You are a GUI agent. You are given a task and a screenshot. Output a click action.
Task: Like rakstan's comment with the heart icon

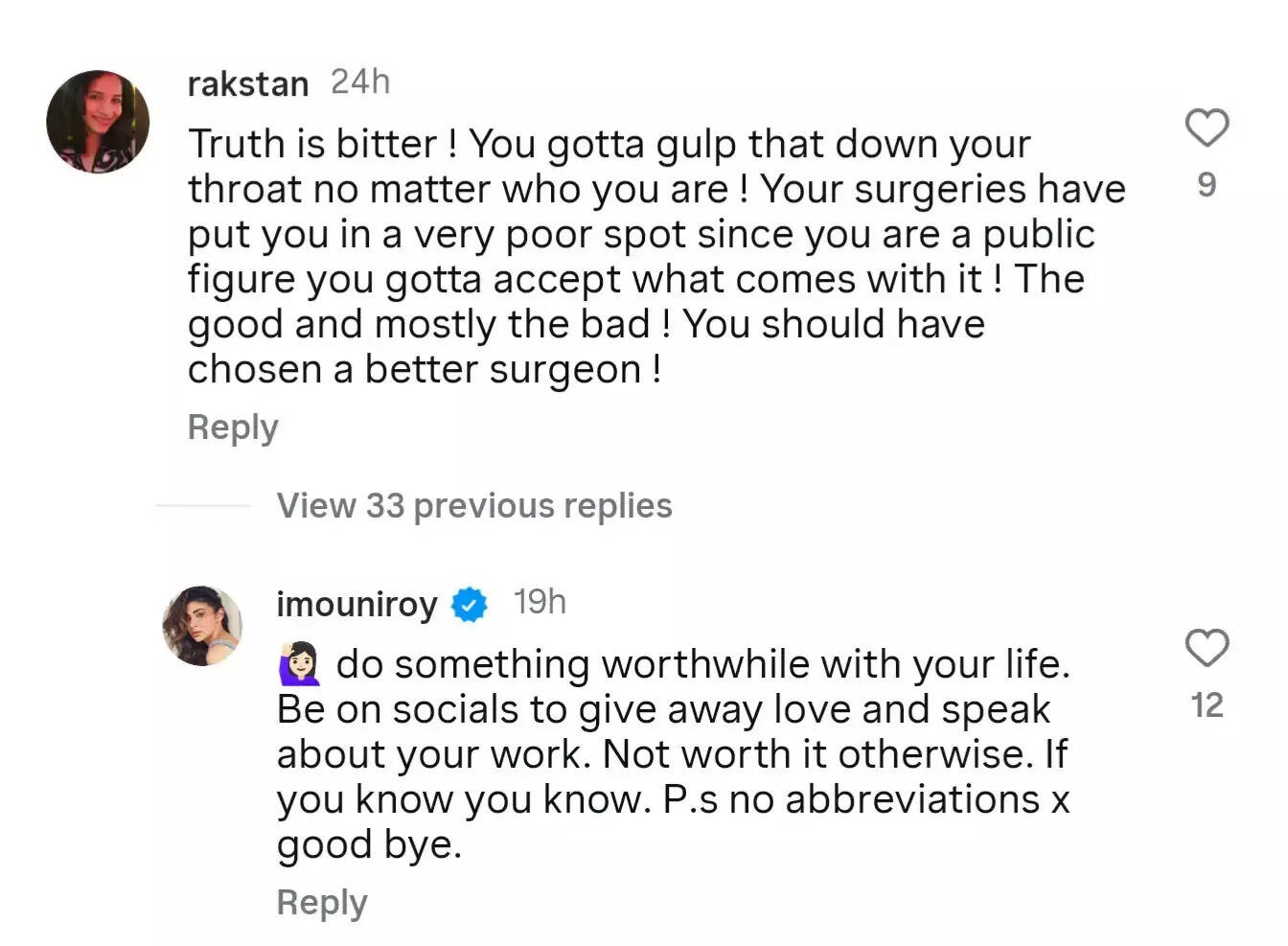pos(1207,127)
